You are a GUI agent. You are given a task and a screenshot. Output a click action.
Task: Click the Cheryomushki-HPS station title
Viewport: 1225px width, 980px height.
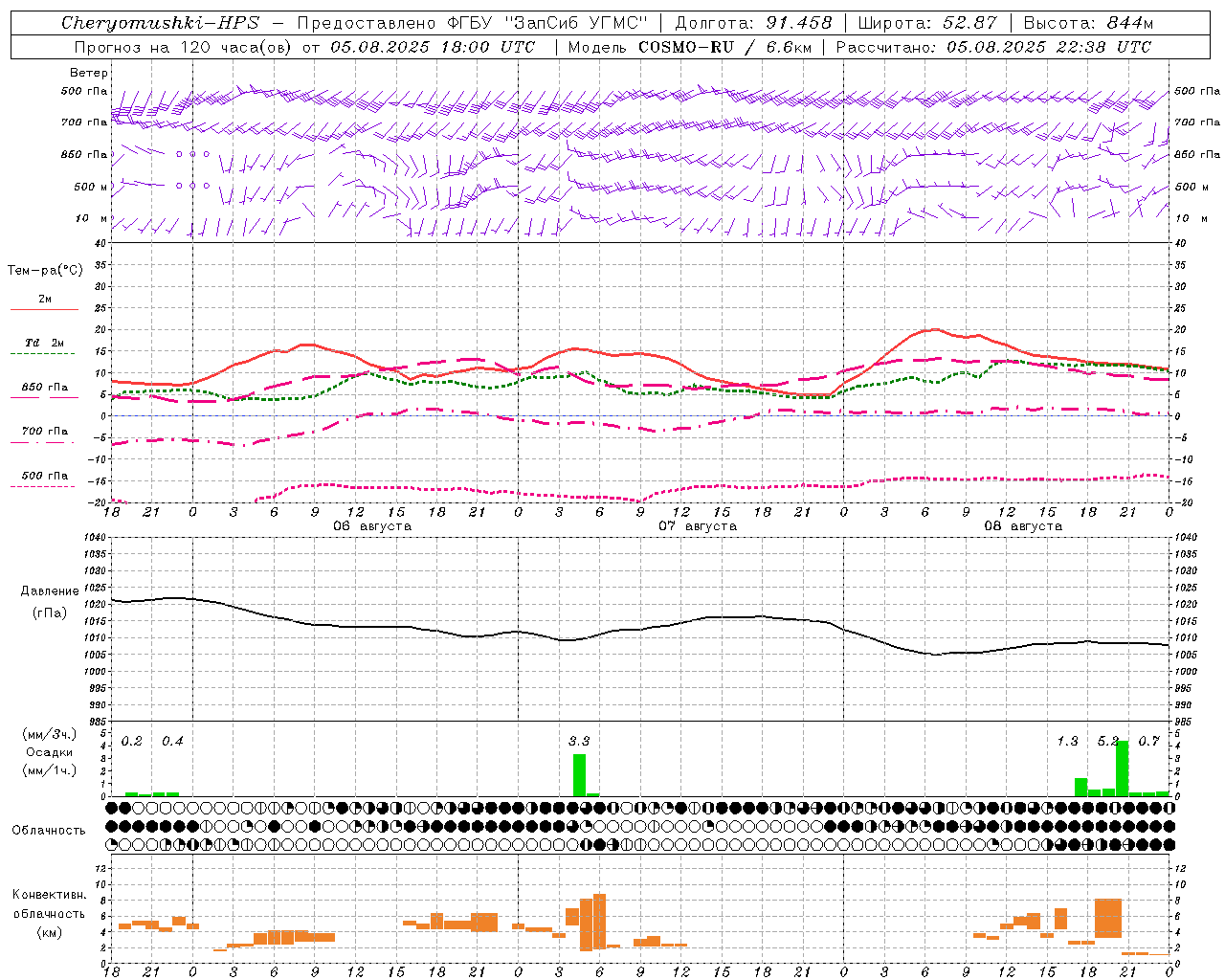[160, 23]
